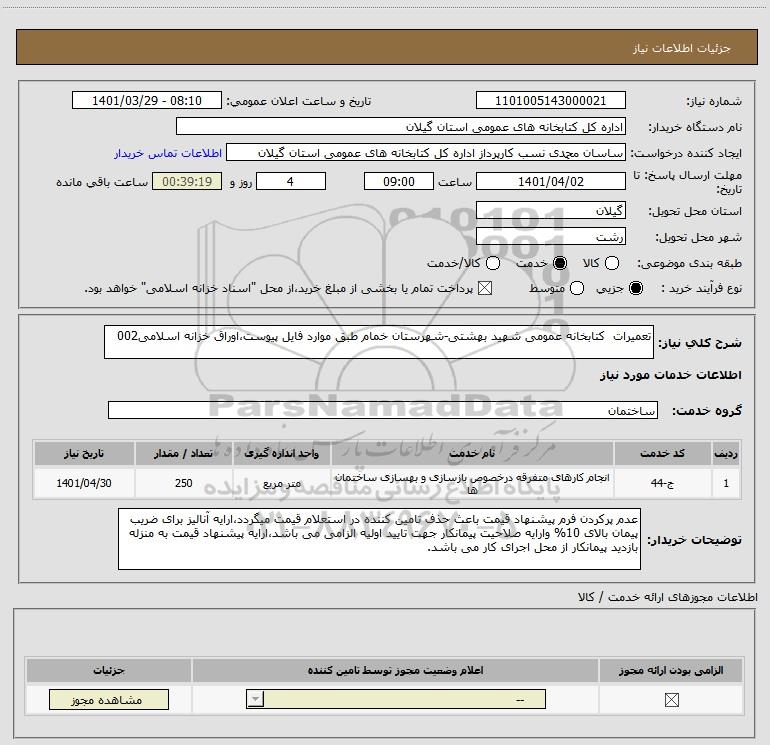Click the کد خدمت column header
This screenshot has height=745, width=770.
coord(662,453)
